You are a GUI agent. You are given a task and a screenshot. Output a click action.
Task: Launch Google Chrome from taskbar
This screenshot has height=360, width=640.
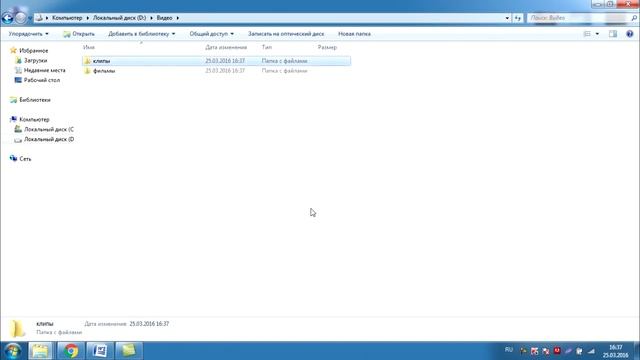tap(71, 351)
